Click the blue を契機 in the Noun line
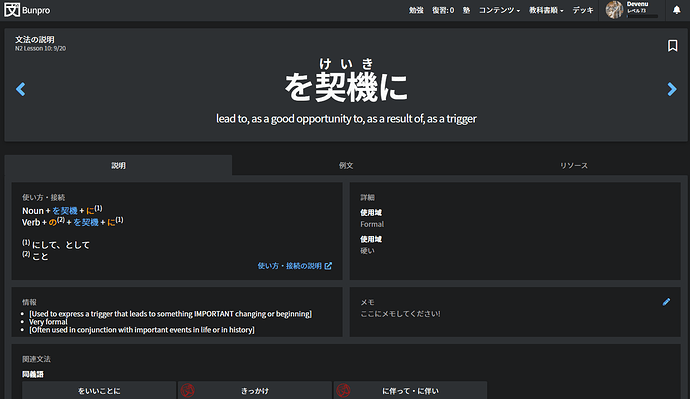Viewport: 690px width, 399px height. 65,211
